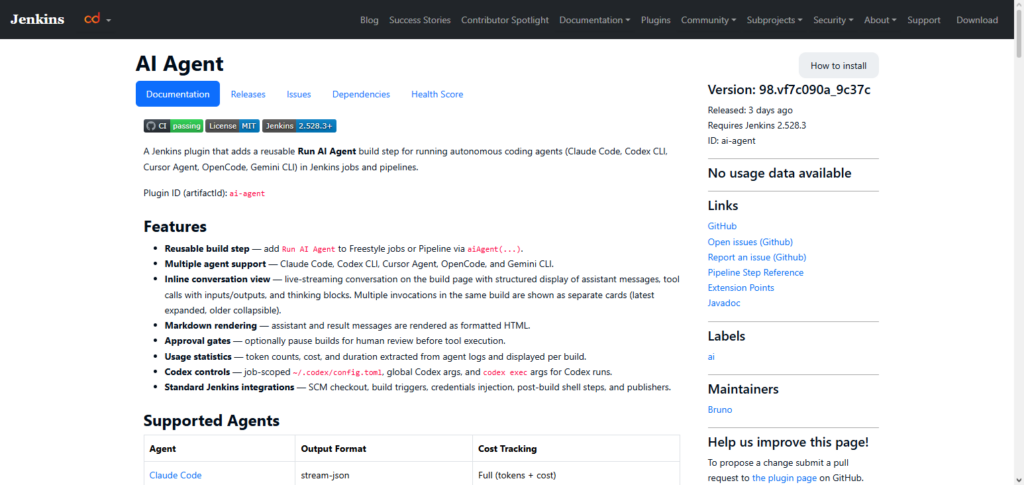Click the ai-agent artifactId code text
This screenshot has width=1024, height=485.
(x=248, y=194)
